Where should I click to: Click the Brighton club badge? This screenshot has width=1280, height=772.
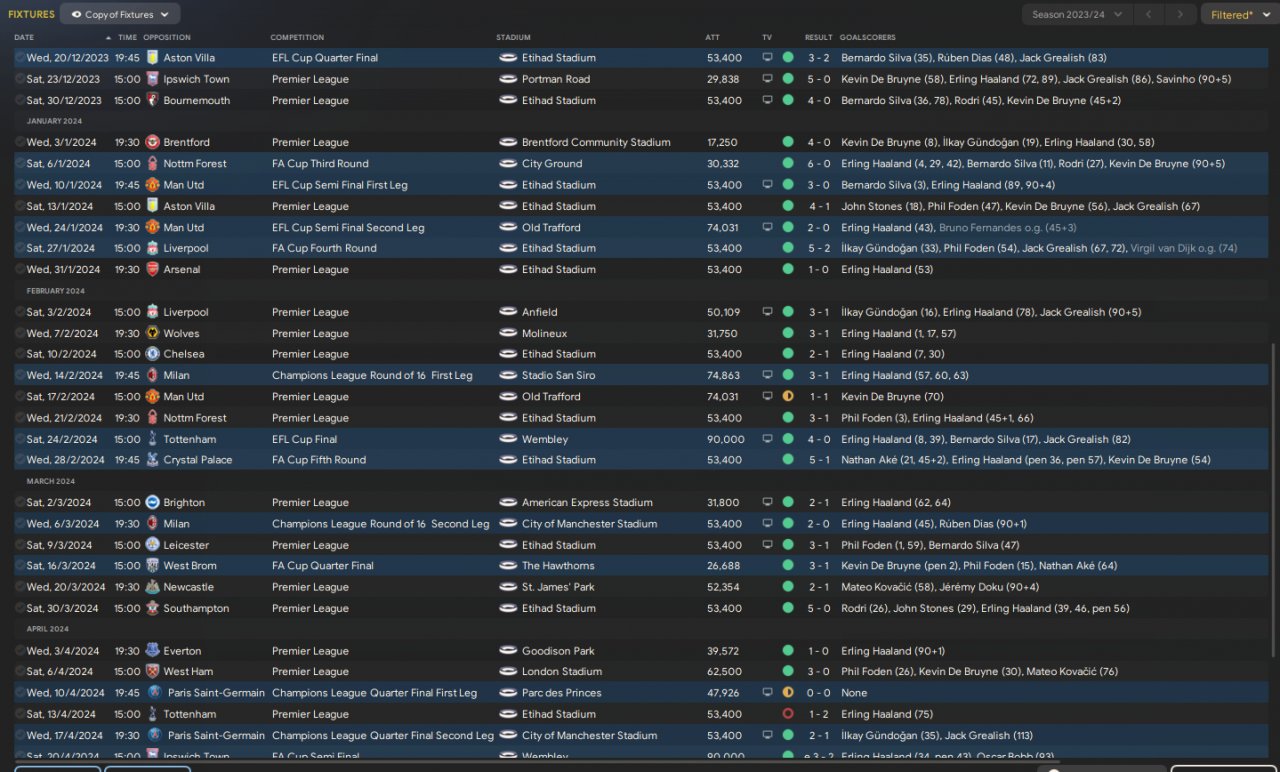153,502
